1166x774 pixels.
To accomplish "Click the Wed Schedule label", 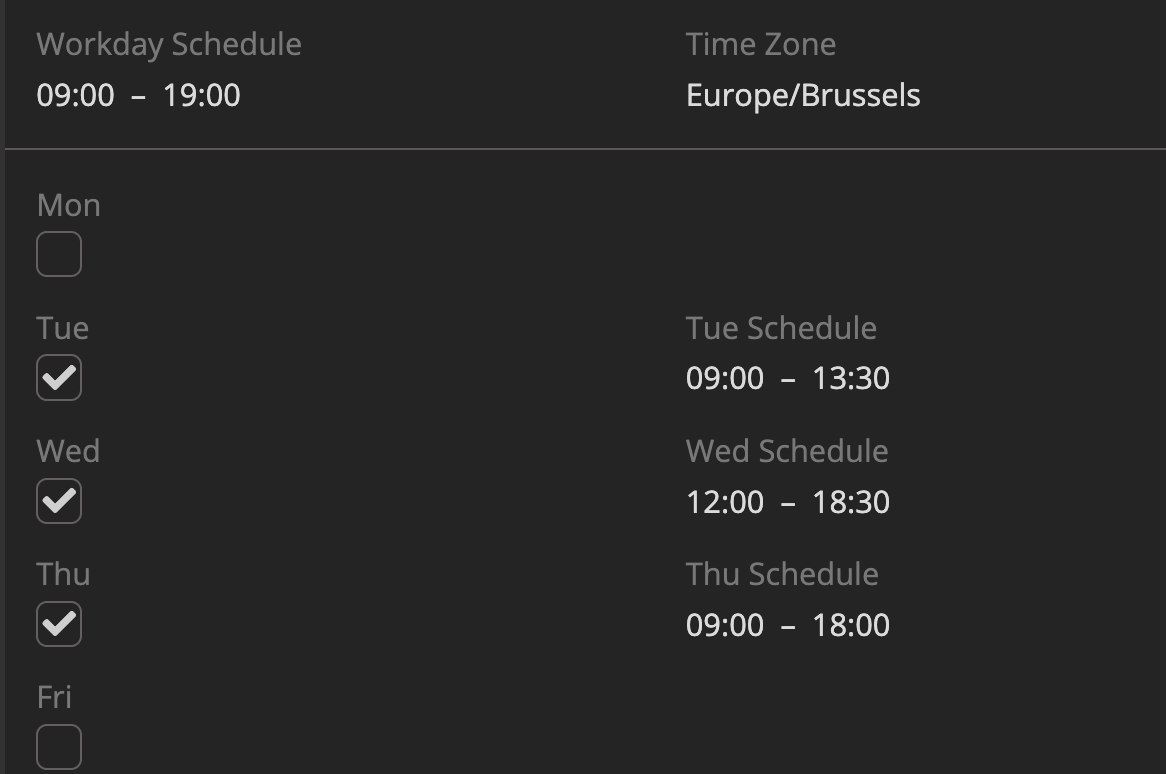I will (x=787, y=451).
